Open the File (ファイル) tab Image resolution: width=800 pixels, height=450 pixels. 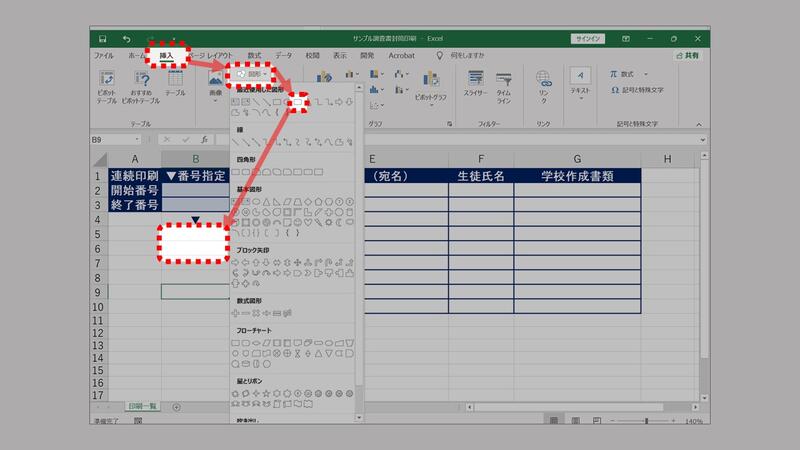coord(104,55)
